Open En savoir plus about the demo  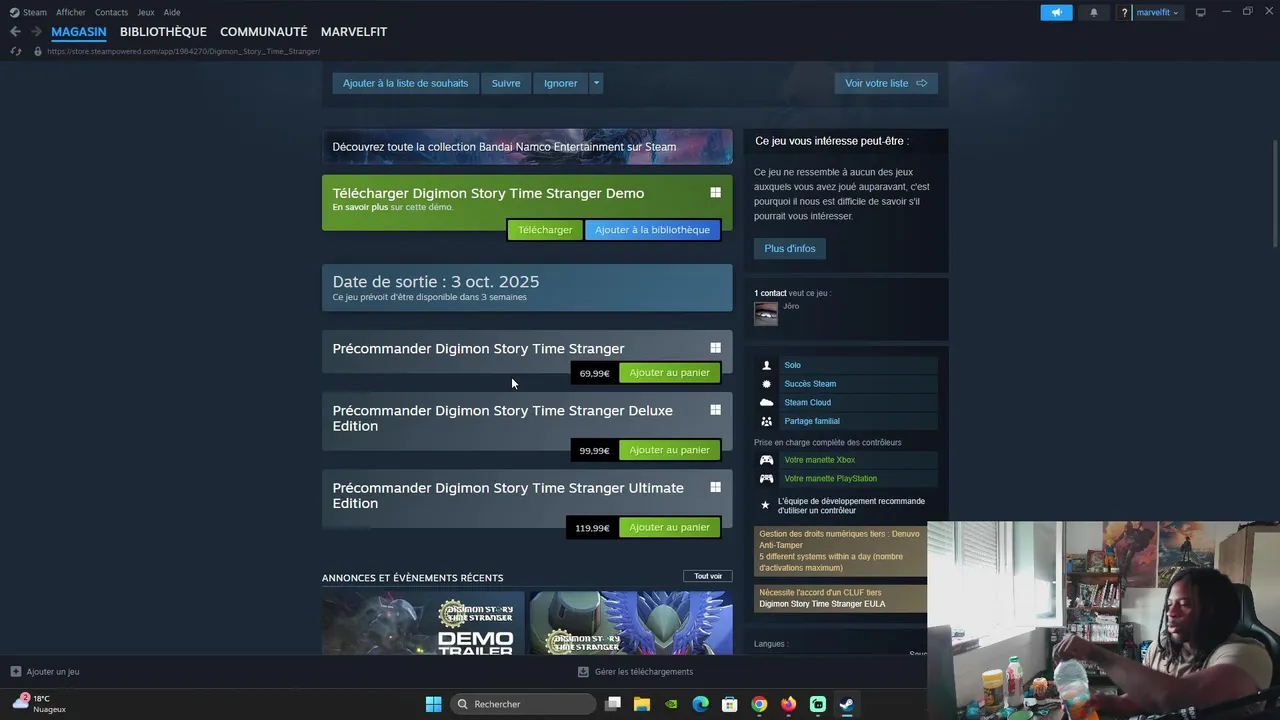click(360, 207)
